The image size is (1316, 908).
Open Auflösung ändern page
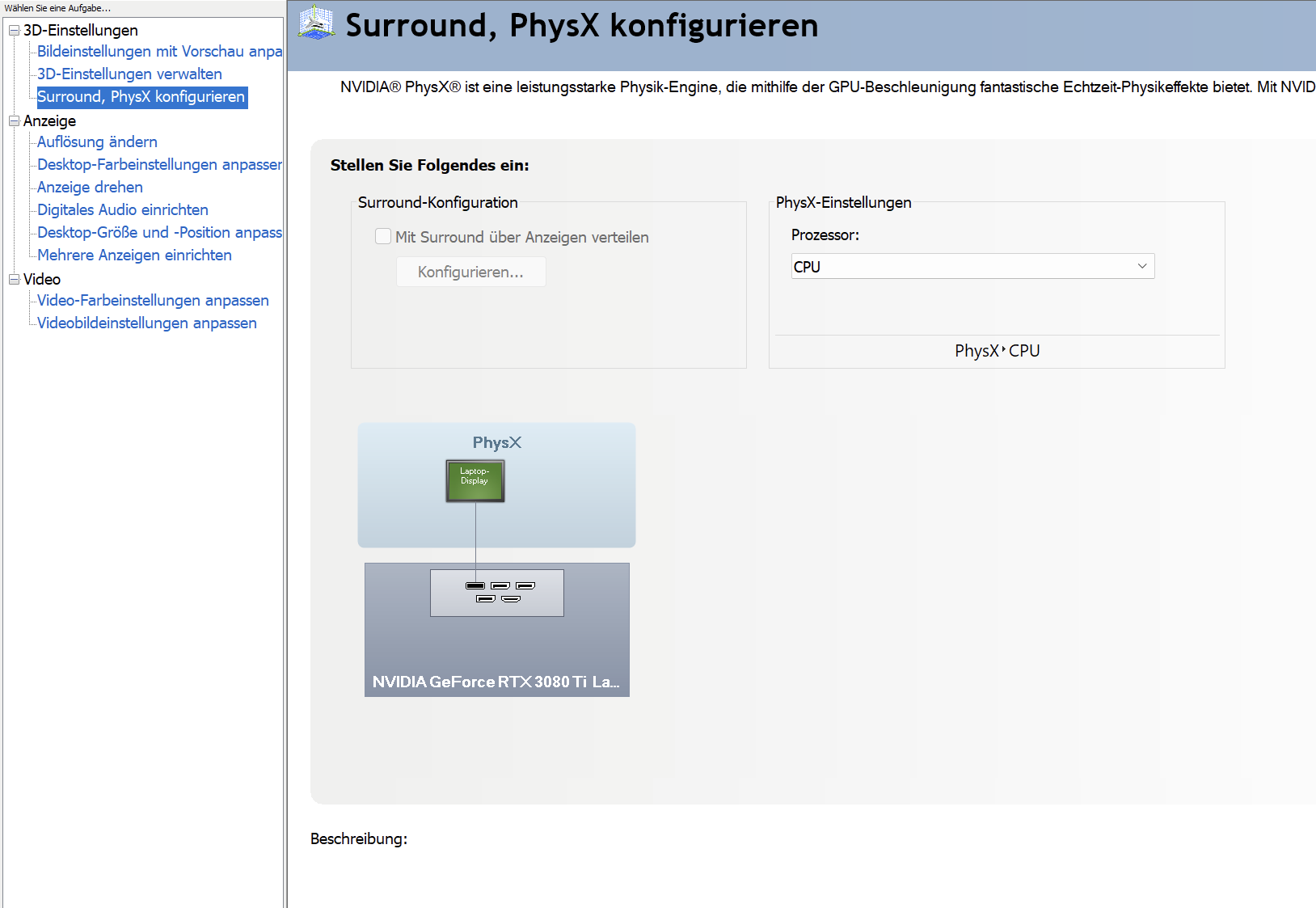(97, 141)
